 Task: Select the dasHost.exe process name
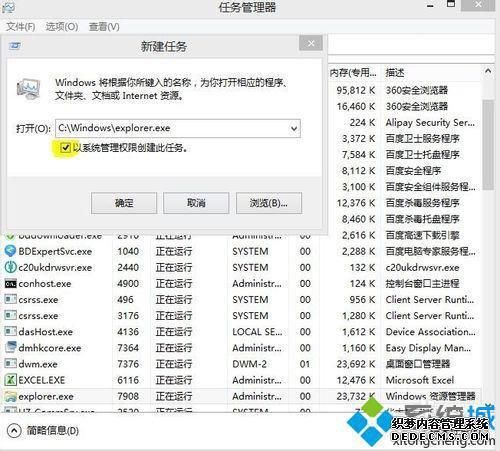(x=46, y=332)
